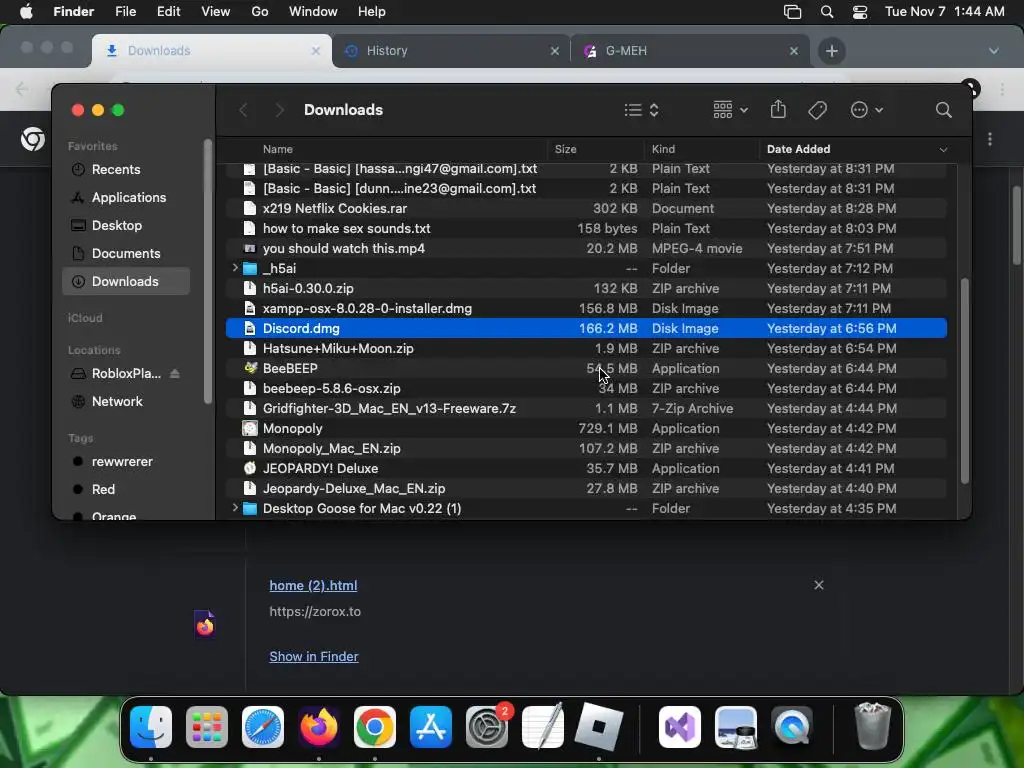Click the Stage Manager menu bar icon
Image resolution: width=1024 pixels, height=768 pixels.
point(792,12)
